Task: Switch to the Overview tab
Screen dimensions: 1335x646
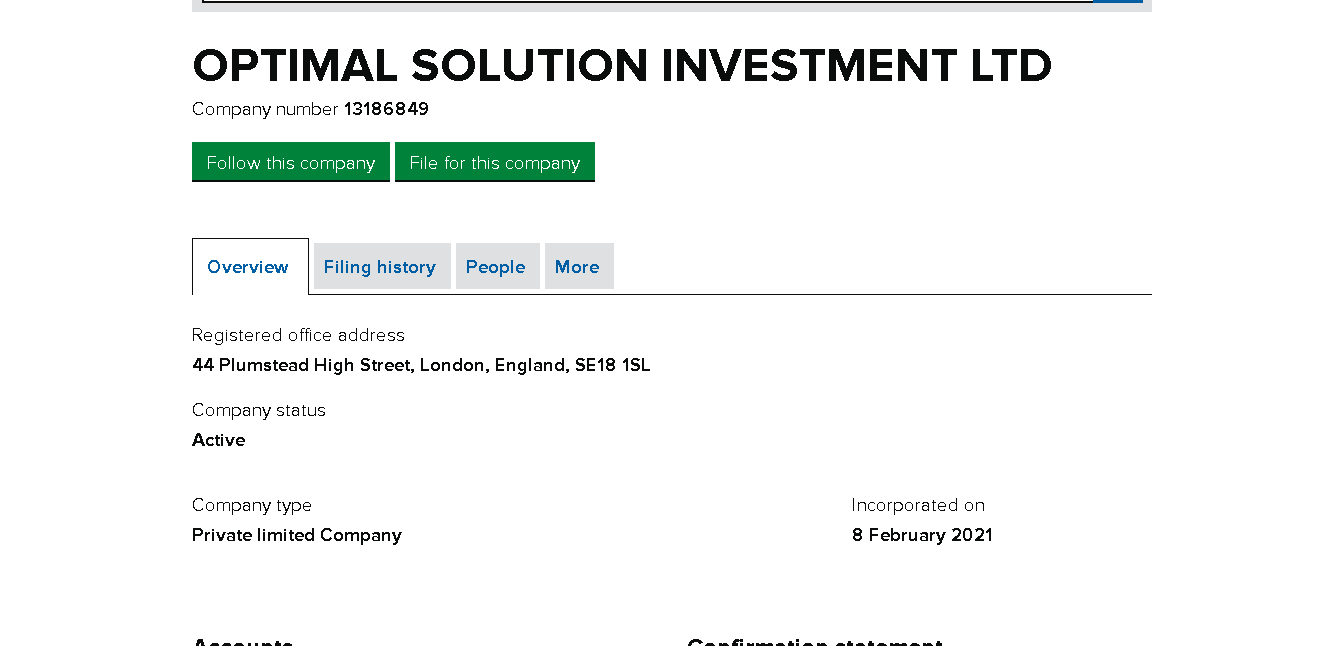Action: 248,267
